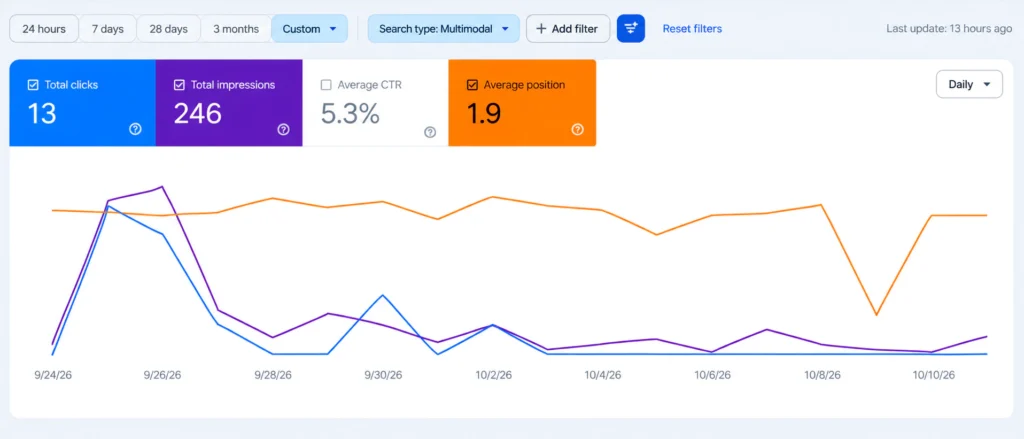Image resolution: width=1024 pixels, height=439 pixels.
Task: Open the Daily granularity dropdown
Action: click(969, 84)
